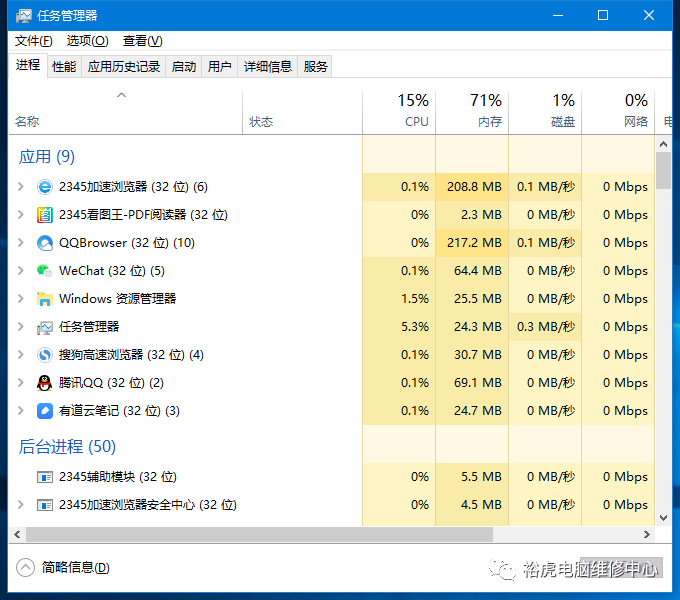Expand the WeChat process group

coord(20,271)
